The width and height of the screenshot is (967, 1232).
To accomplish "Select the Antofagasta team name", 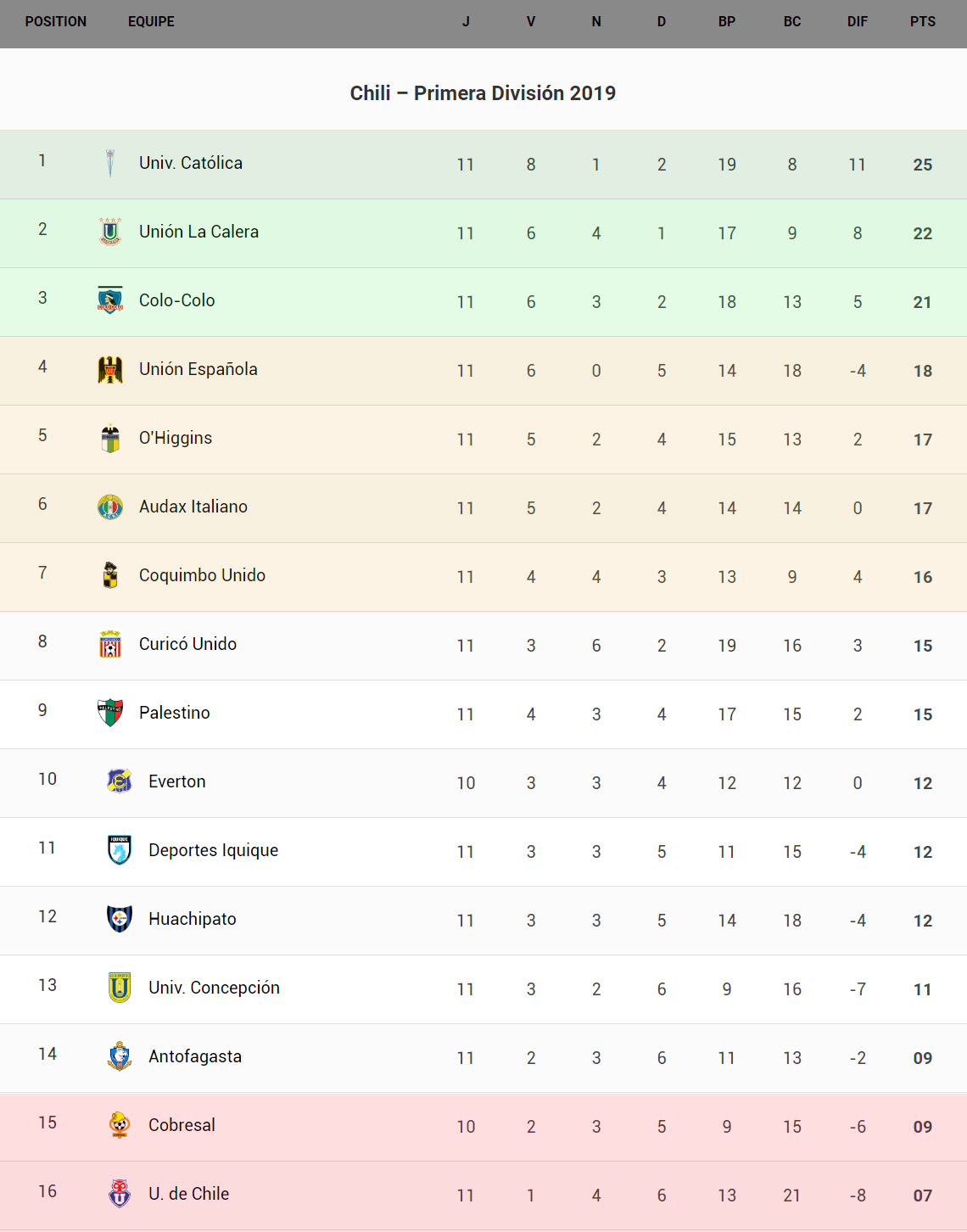I will (x=195, y=1056).
